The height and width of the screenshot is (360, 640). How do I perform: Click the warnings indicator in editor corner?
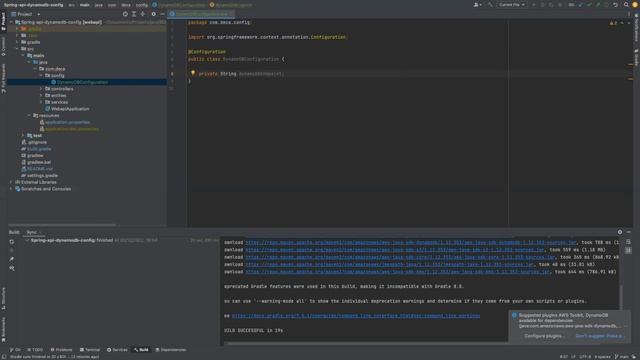[x=613, y=23]
